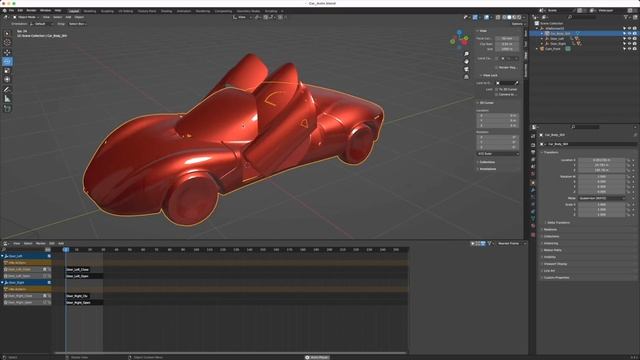Viewport: 640px width, 360px height.
Task: Disable rendering of Car_Body_Skin camera icon
Action: point(635,33)
